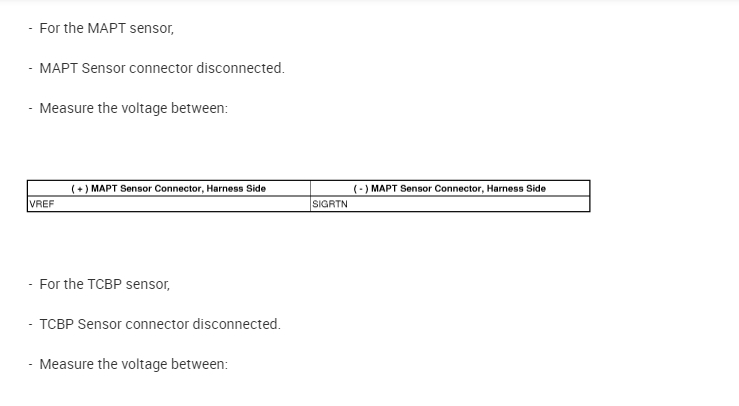Click "voltage" in the measure line above the table

(120, 108)
